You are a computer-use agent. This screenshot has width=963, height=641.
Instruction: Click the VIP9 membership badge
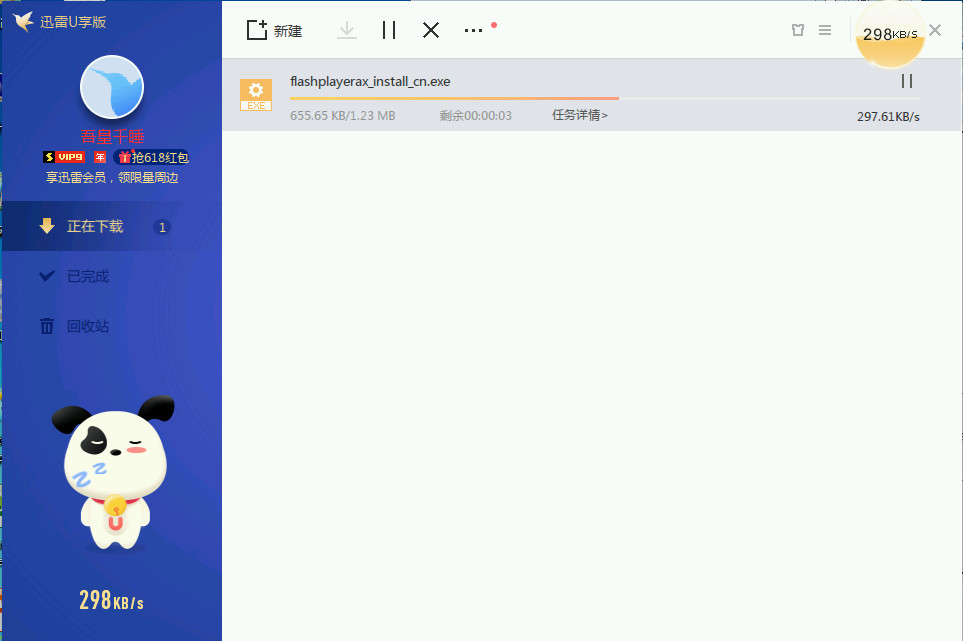point(65,157)
